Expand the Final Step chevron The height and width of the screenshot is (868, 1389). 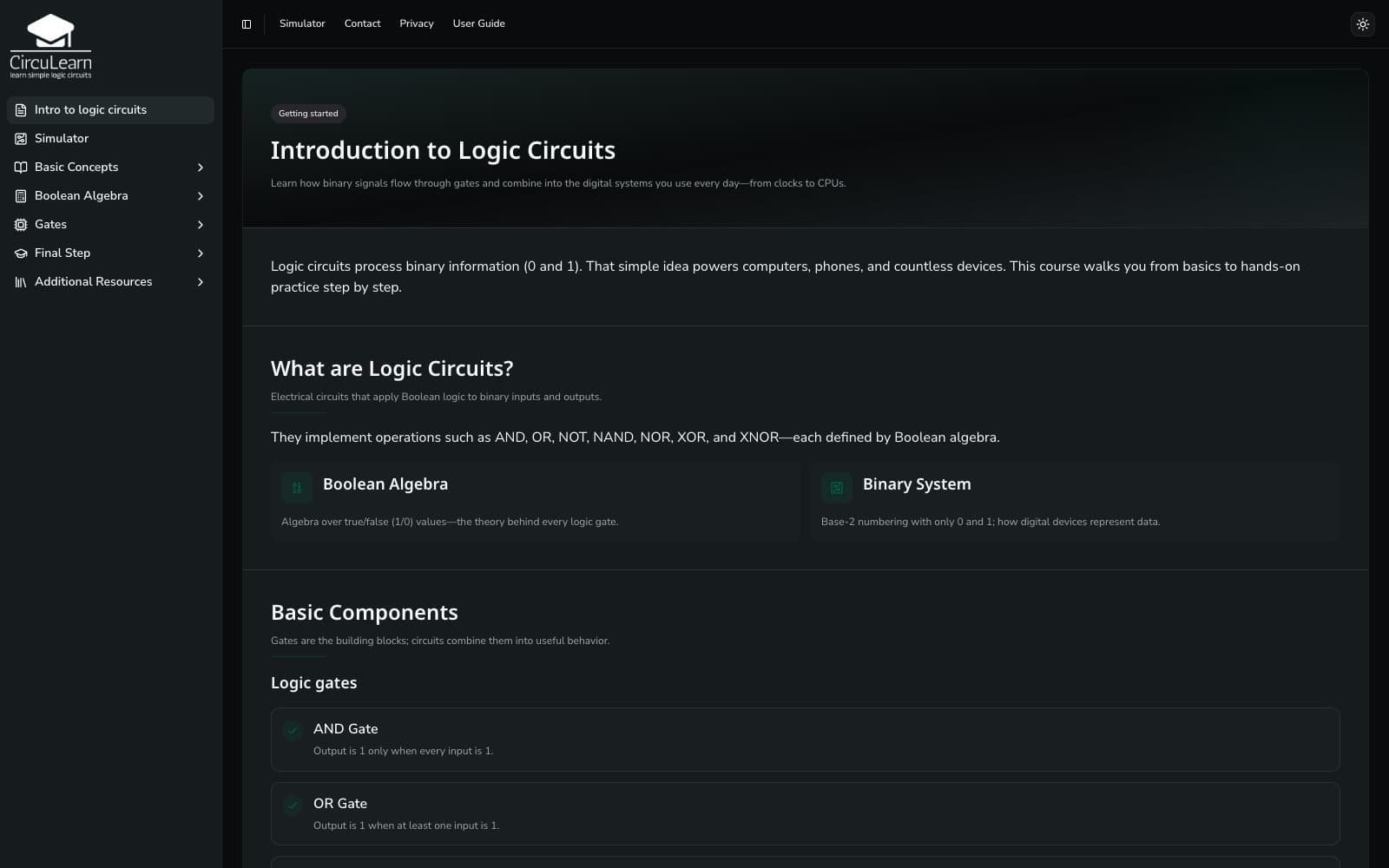coord(201,253)
